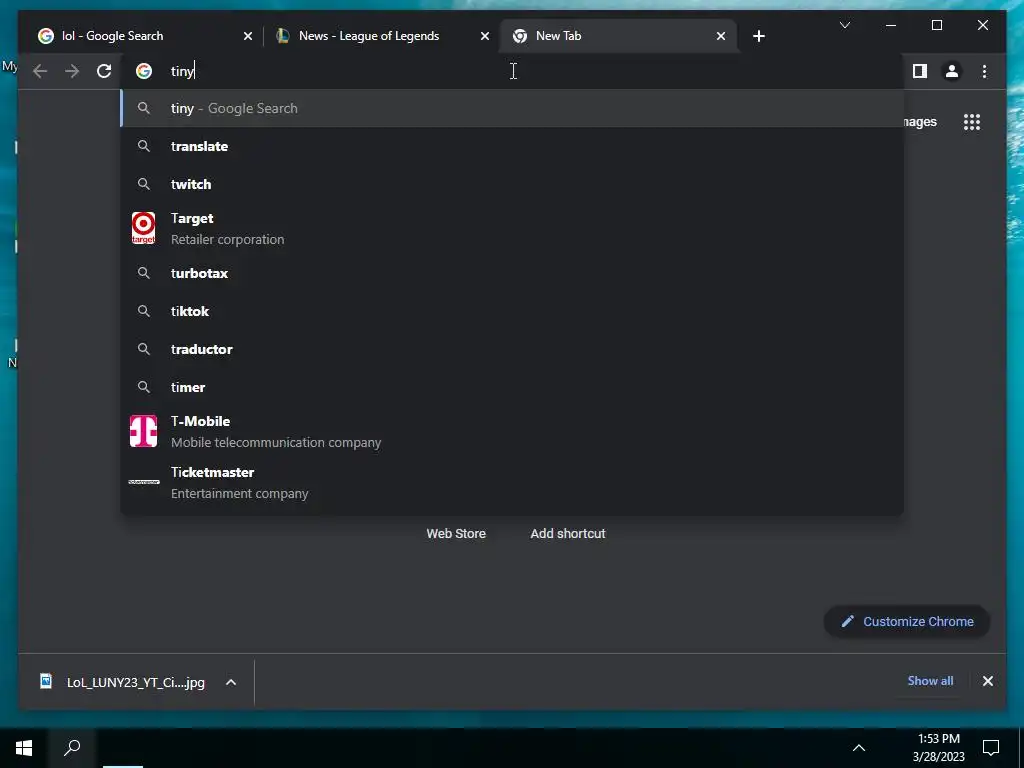The width and height of the screenshot is (1024, 768).
Task: Select the T-Mobile suggestion
Action: click(512, 431)
